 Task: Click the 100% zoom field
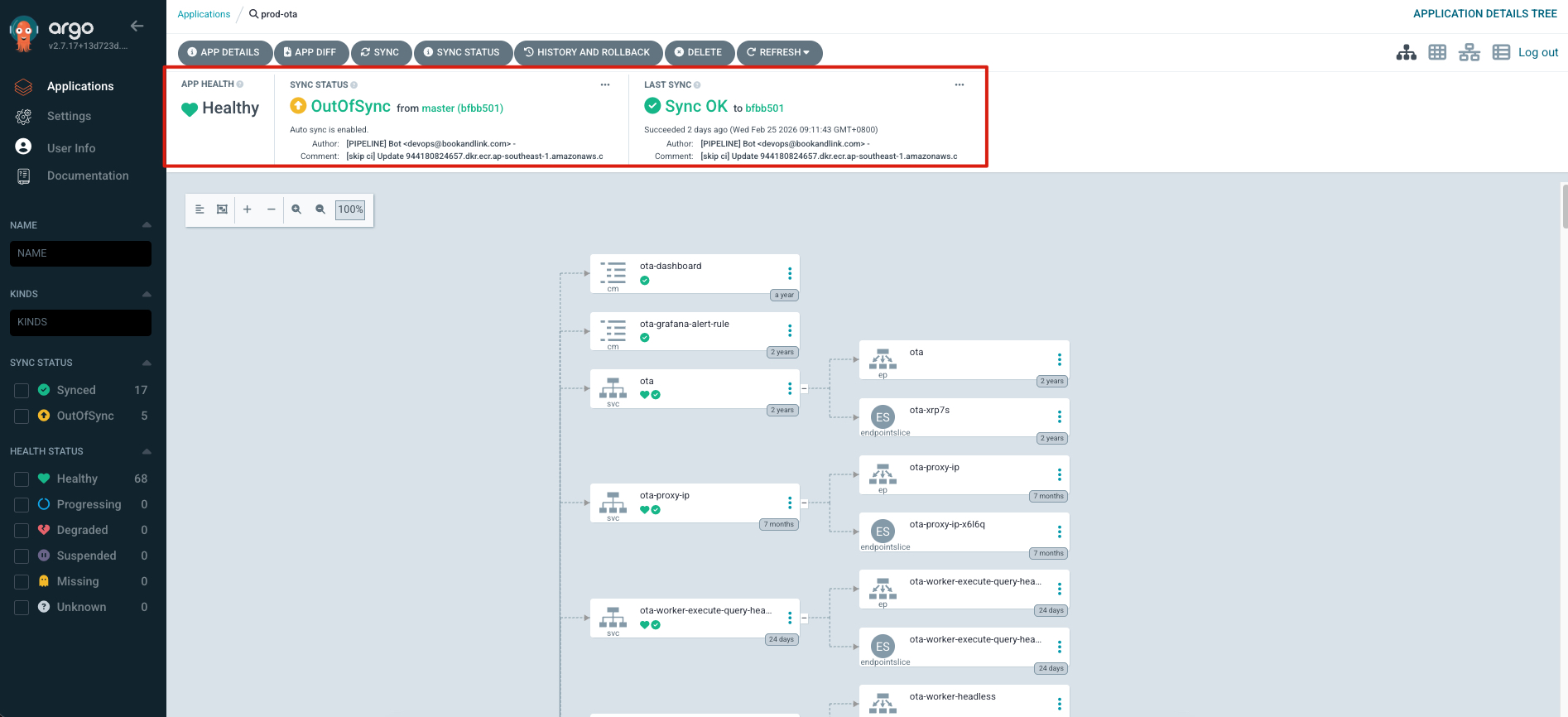tap(350, 209)
